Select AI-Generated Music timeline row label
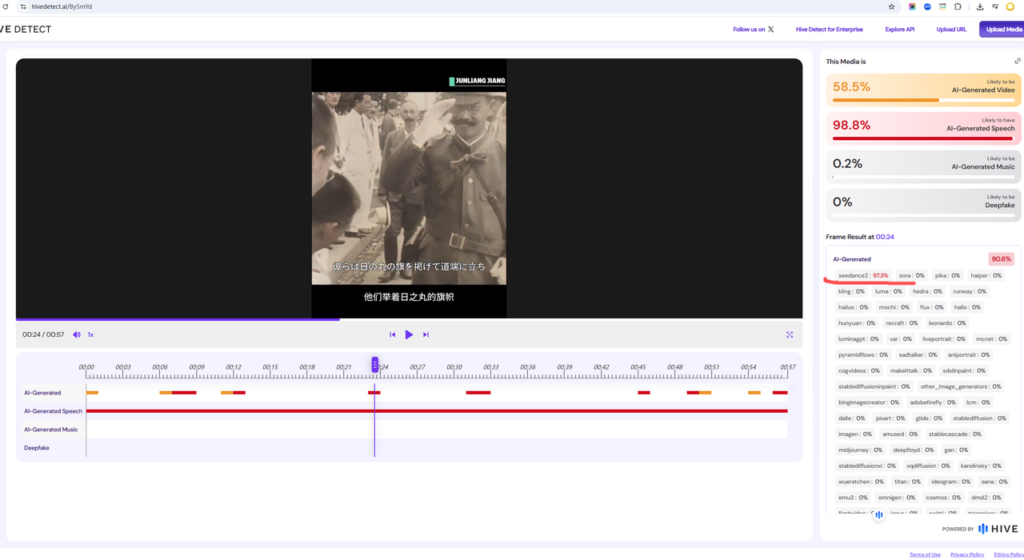This screenshot has width=1024, height=560. [50, 429]
